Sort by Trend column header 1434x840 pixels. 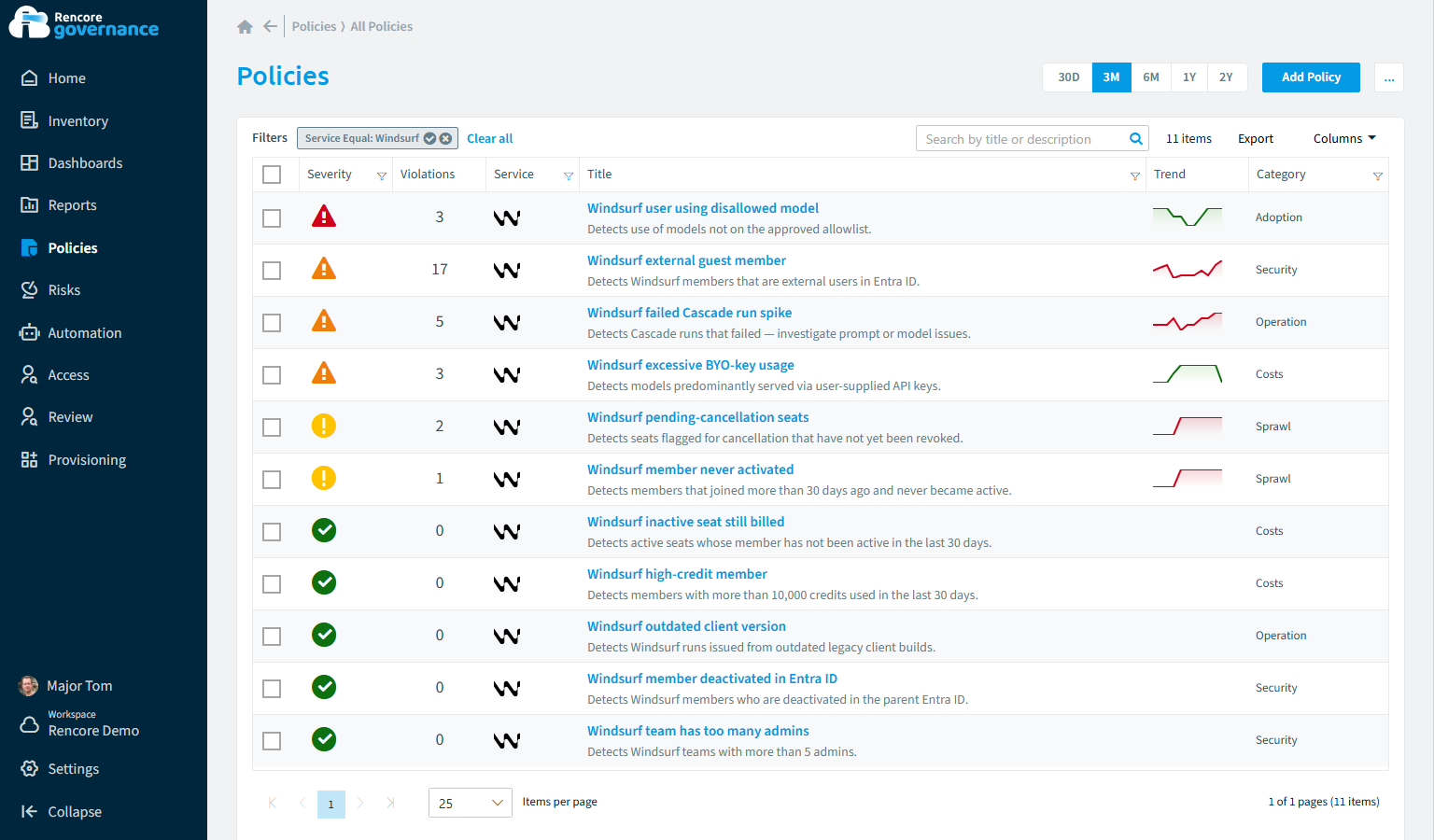(1170, 175)
